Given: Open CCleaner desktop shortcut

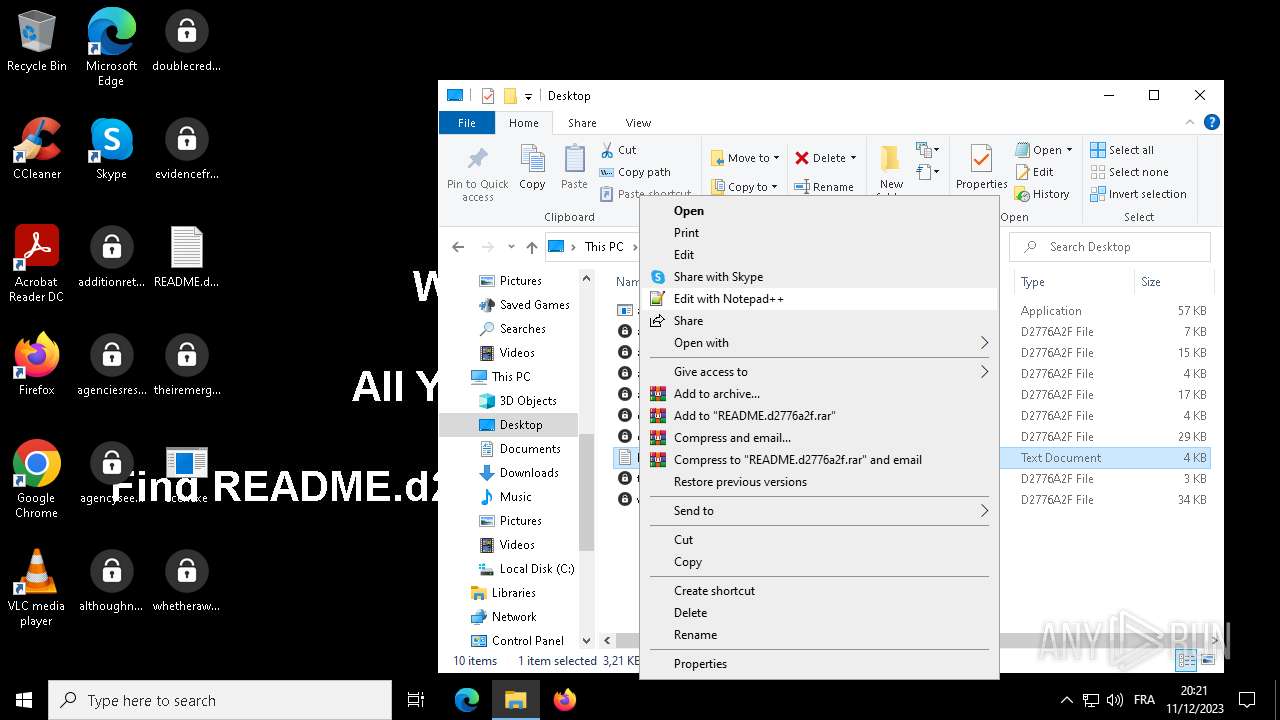Looking at the screenshot, I should [x=37, y=150].
